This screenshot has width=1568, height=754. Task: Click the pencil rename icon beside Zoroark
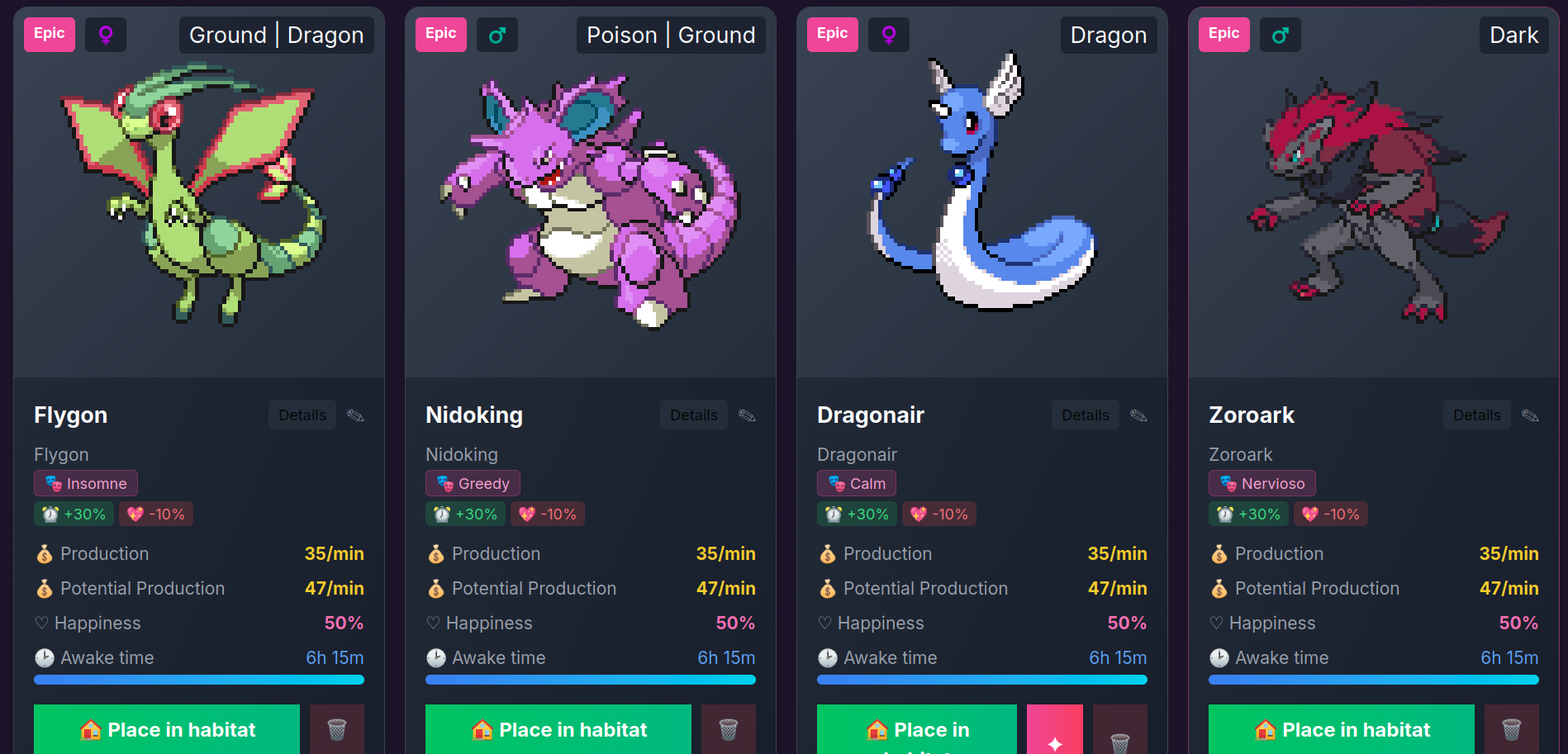[x=1530, y=415]
